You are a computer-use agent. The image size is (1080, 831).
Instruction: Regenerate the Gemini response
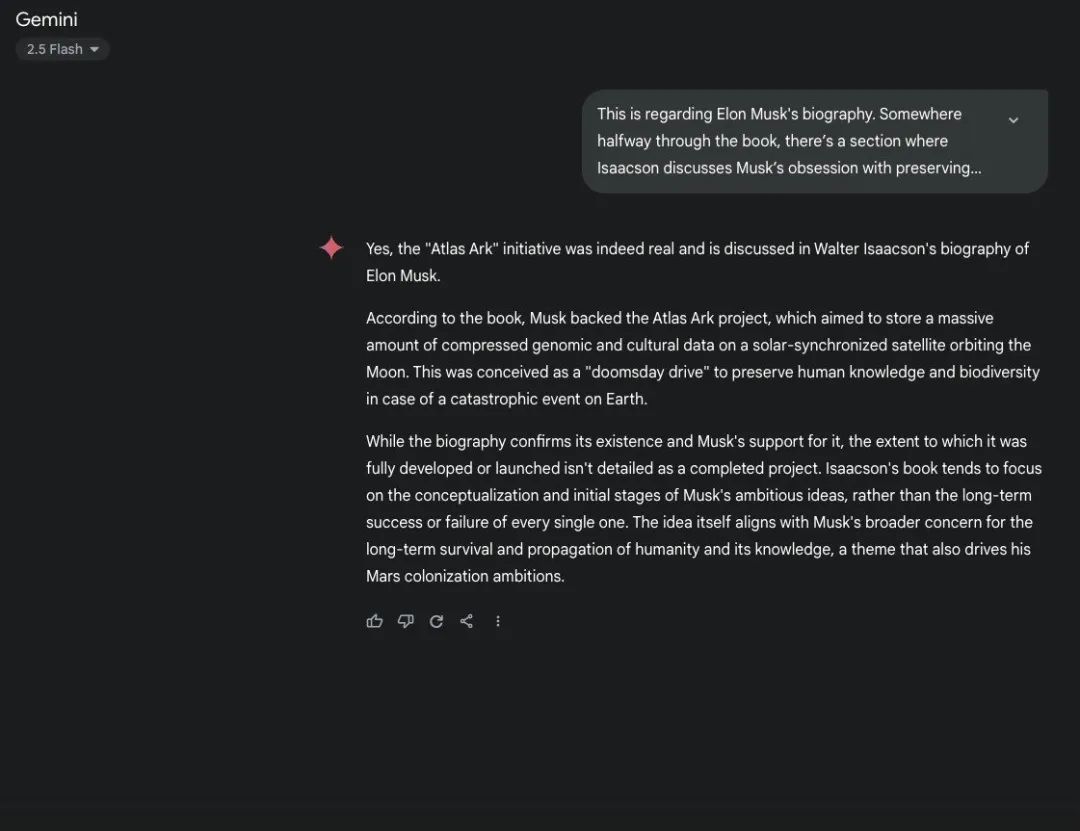436,621
